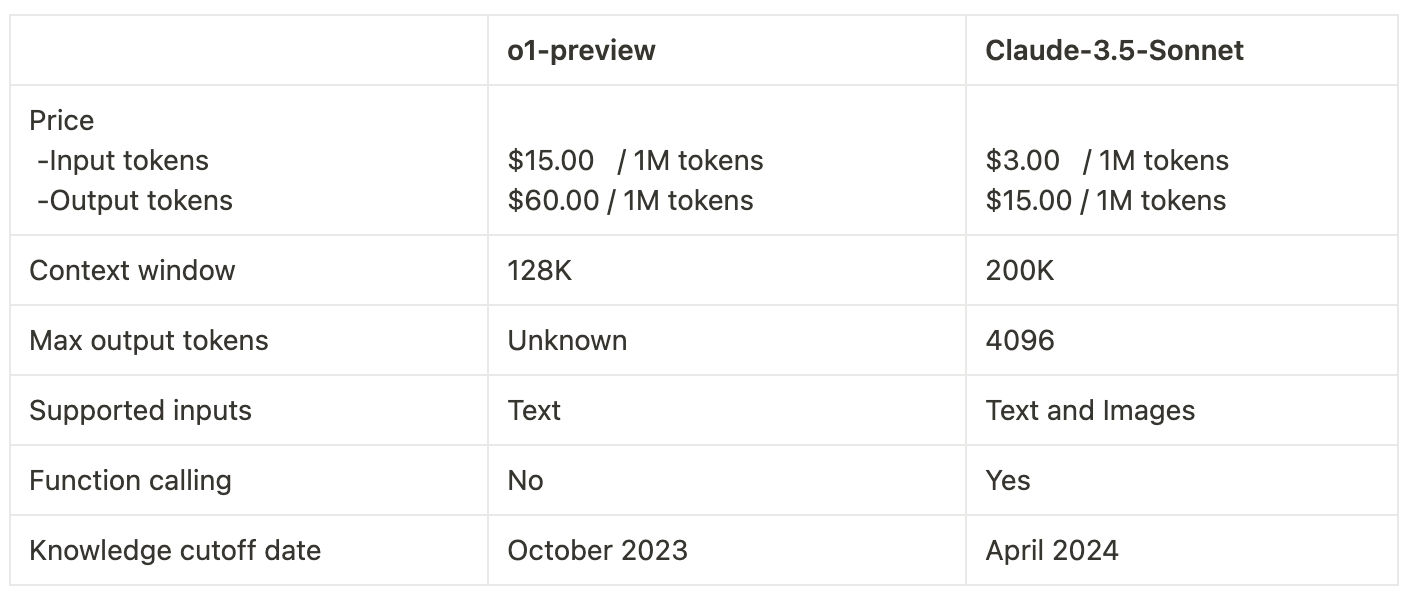
Task: Select the $3.00 / 1M tokens price
Action: click(1107, 161)
